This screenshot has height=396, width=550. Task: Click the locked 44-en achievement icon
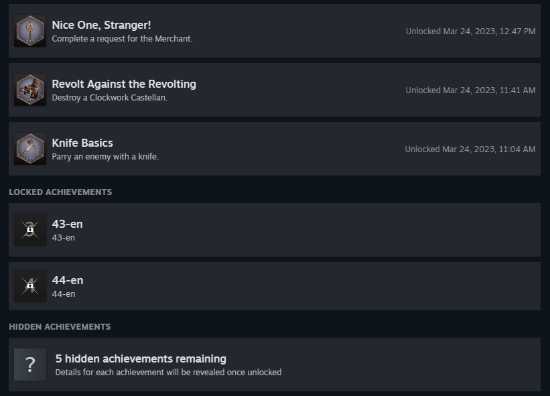point(30,286)
